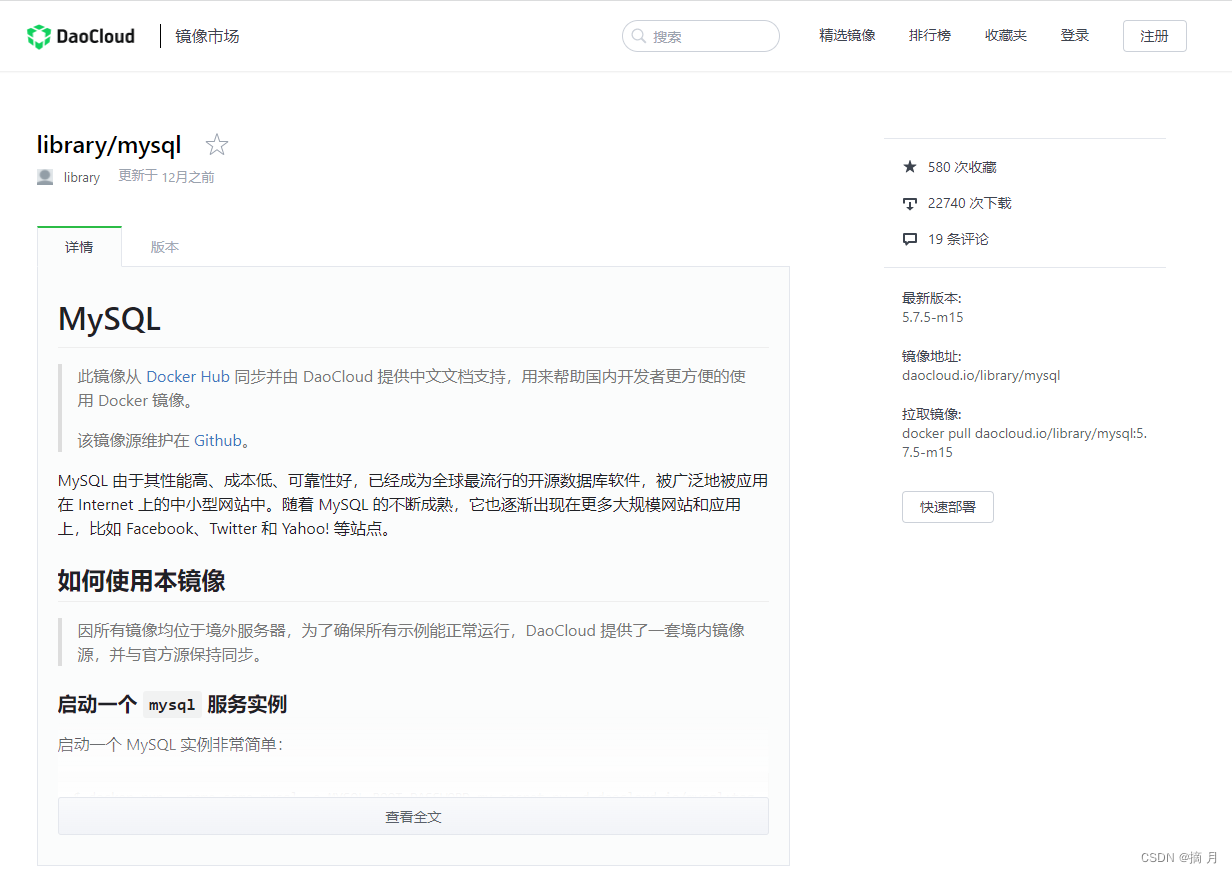Open the Github link

(218, 440)
